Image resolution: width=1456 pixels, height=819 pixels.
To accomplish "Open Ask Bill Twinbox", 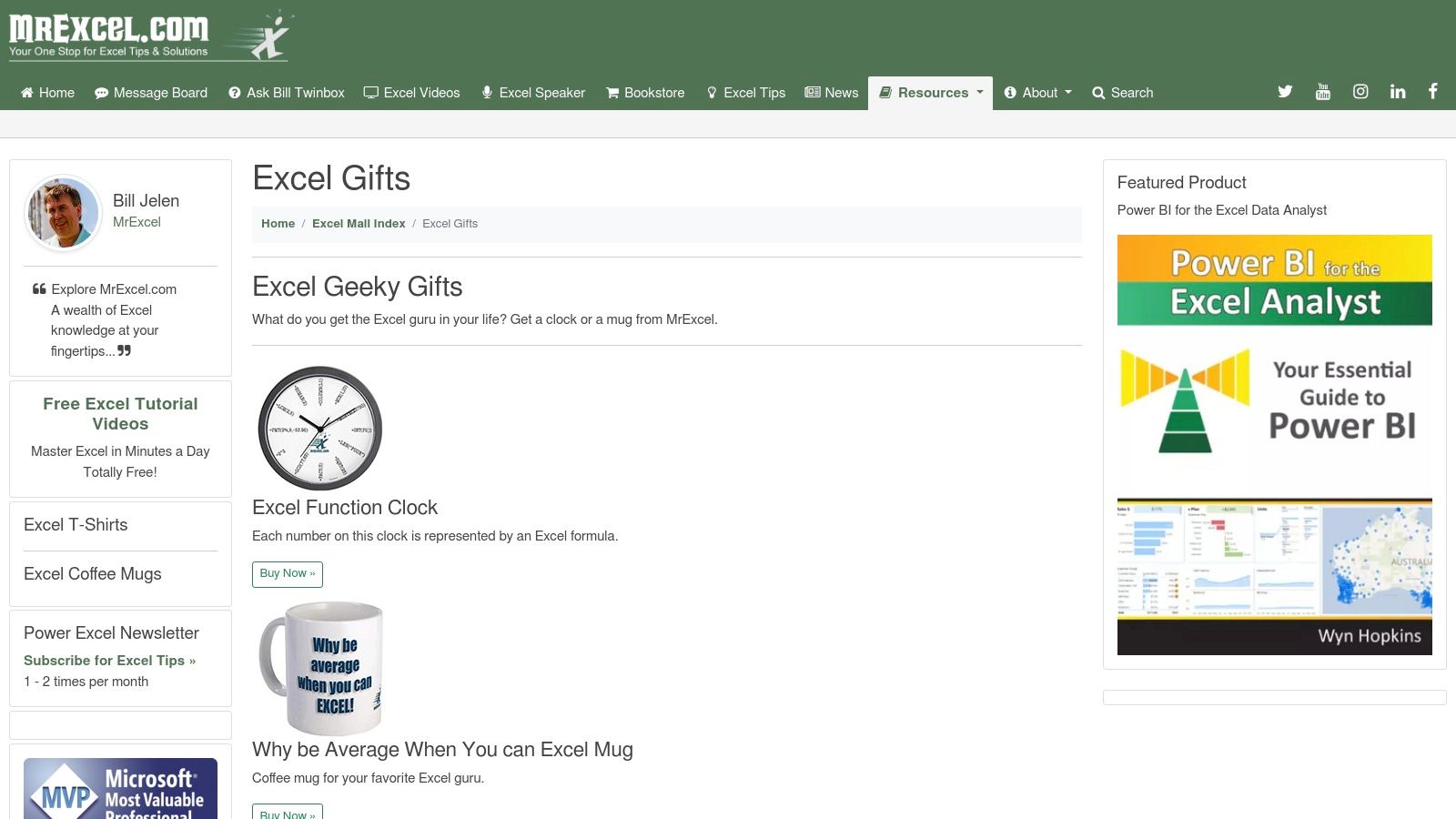I will tap(286, 93).
